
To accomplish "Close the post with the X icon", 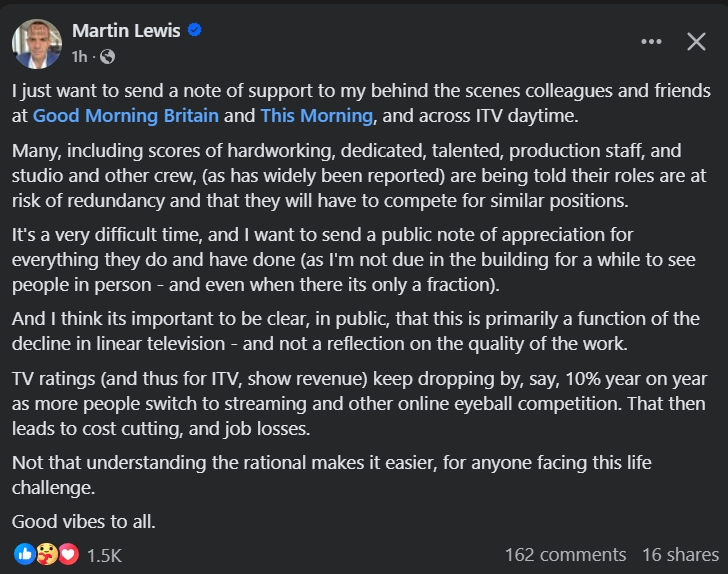I will click(696, 41).
